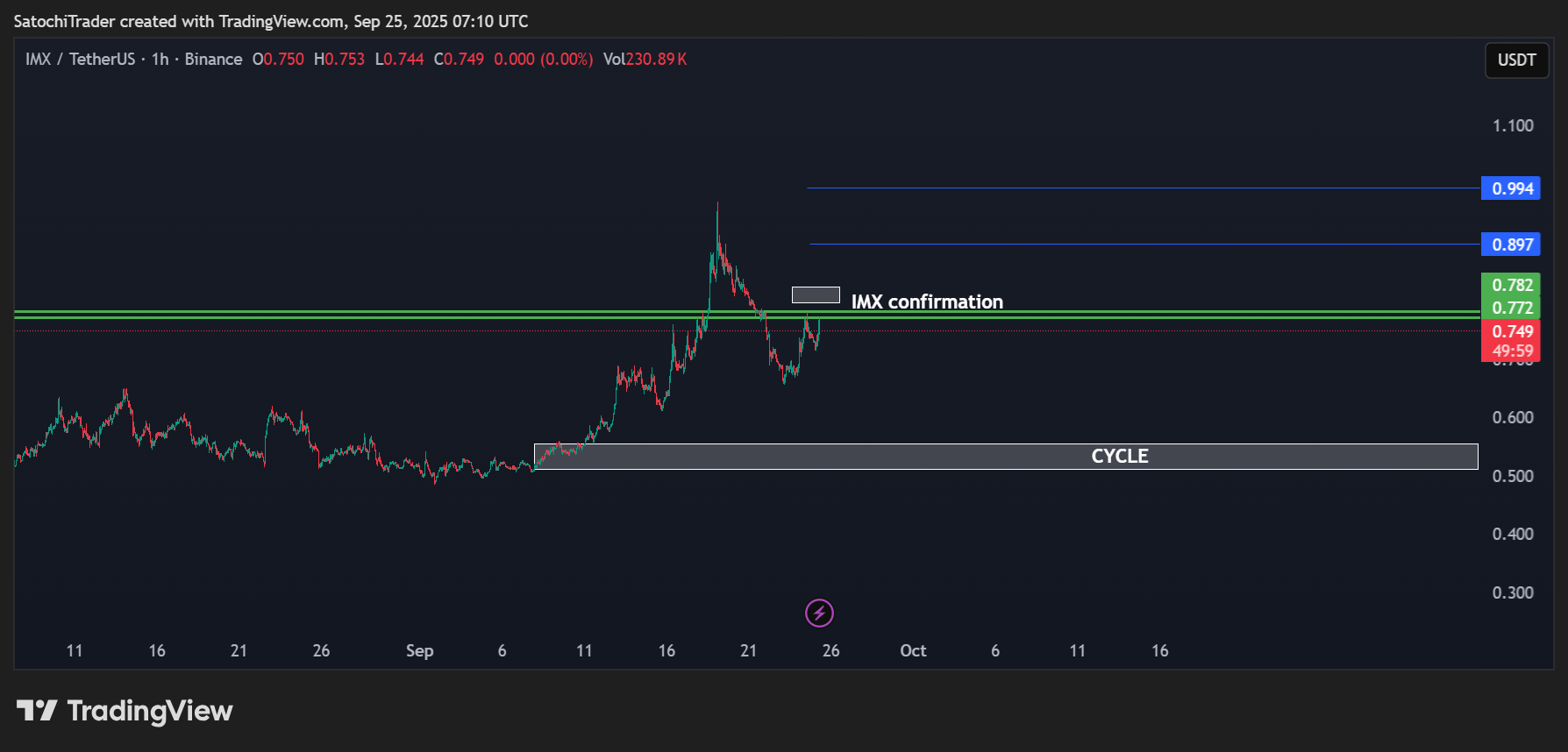
Task: Click the 0.897 blue price label
Action: tap(1510, 245)
